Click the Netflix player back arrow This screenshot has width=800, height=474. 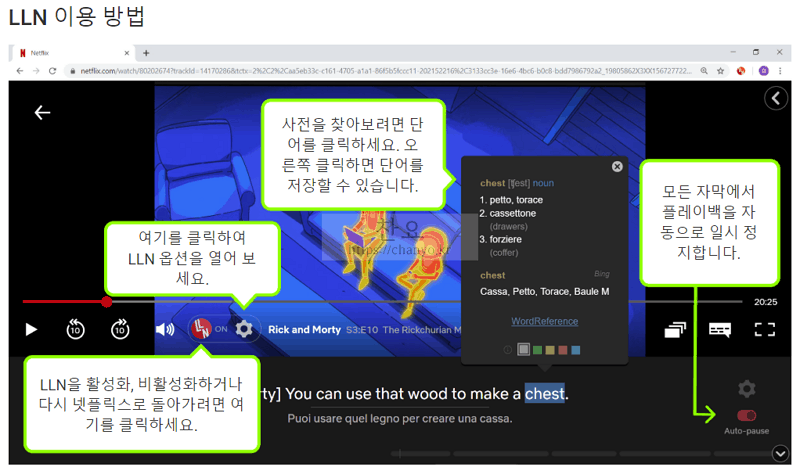(x=42, y=112)
